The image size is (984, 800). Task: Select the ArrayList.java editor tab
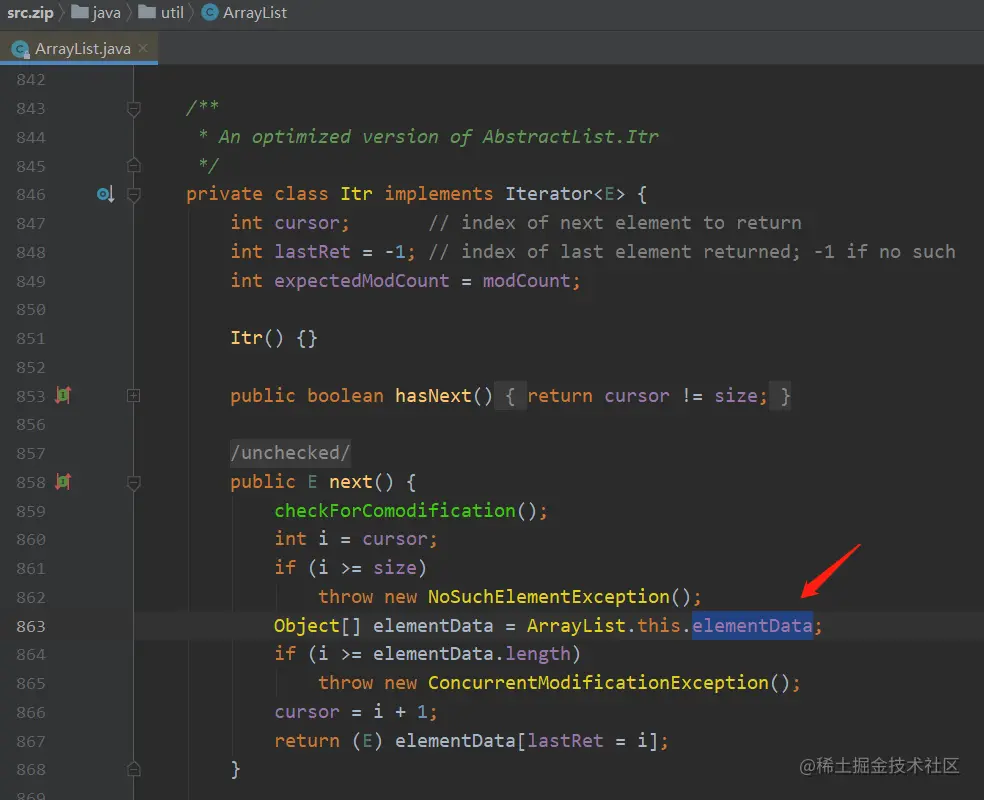[79, 48]
